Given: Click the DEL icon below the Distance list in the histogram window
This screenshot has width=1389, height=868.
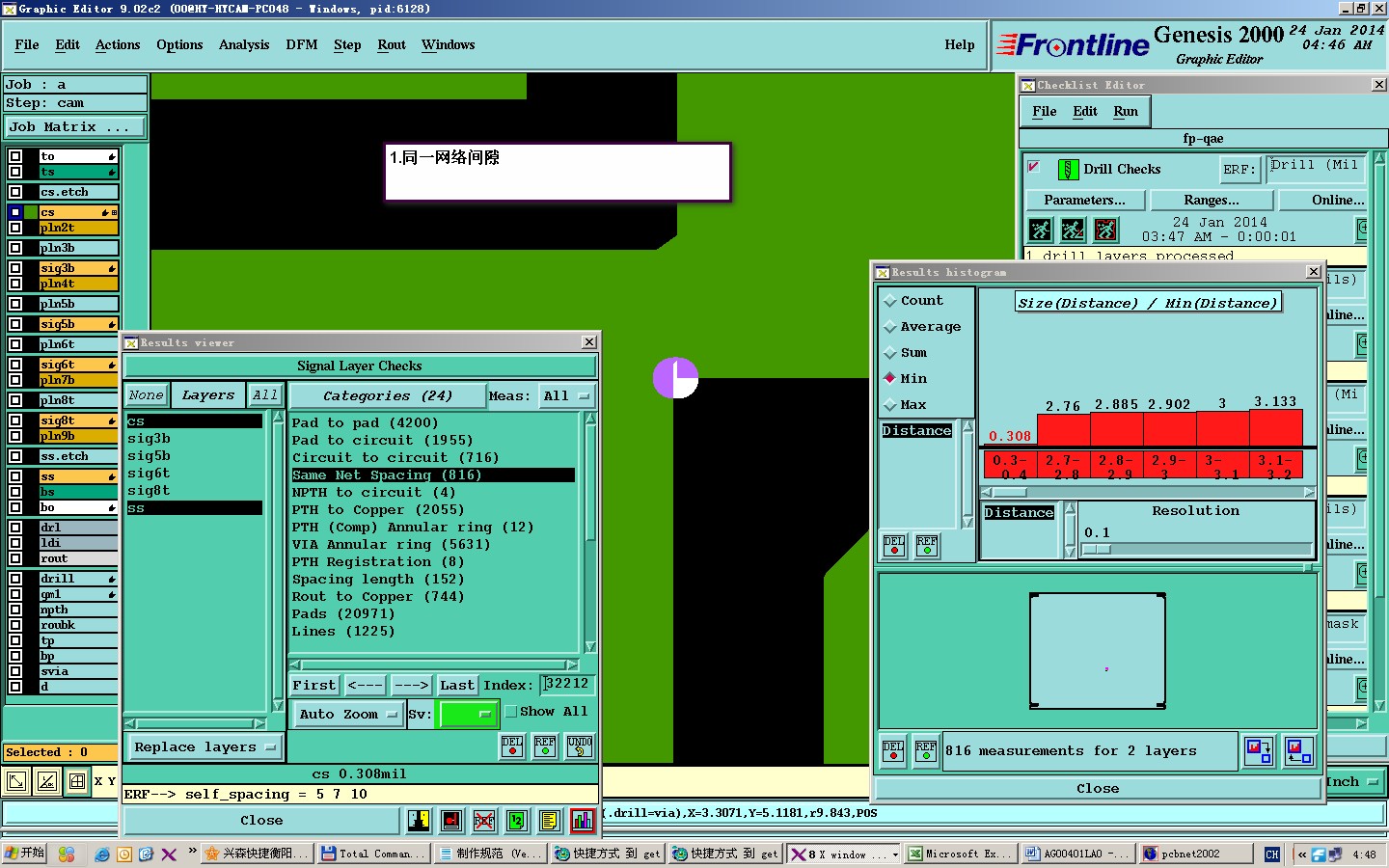Looking at the screenshot, I should pyautogui.click(x=894, y=546).
